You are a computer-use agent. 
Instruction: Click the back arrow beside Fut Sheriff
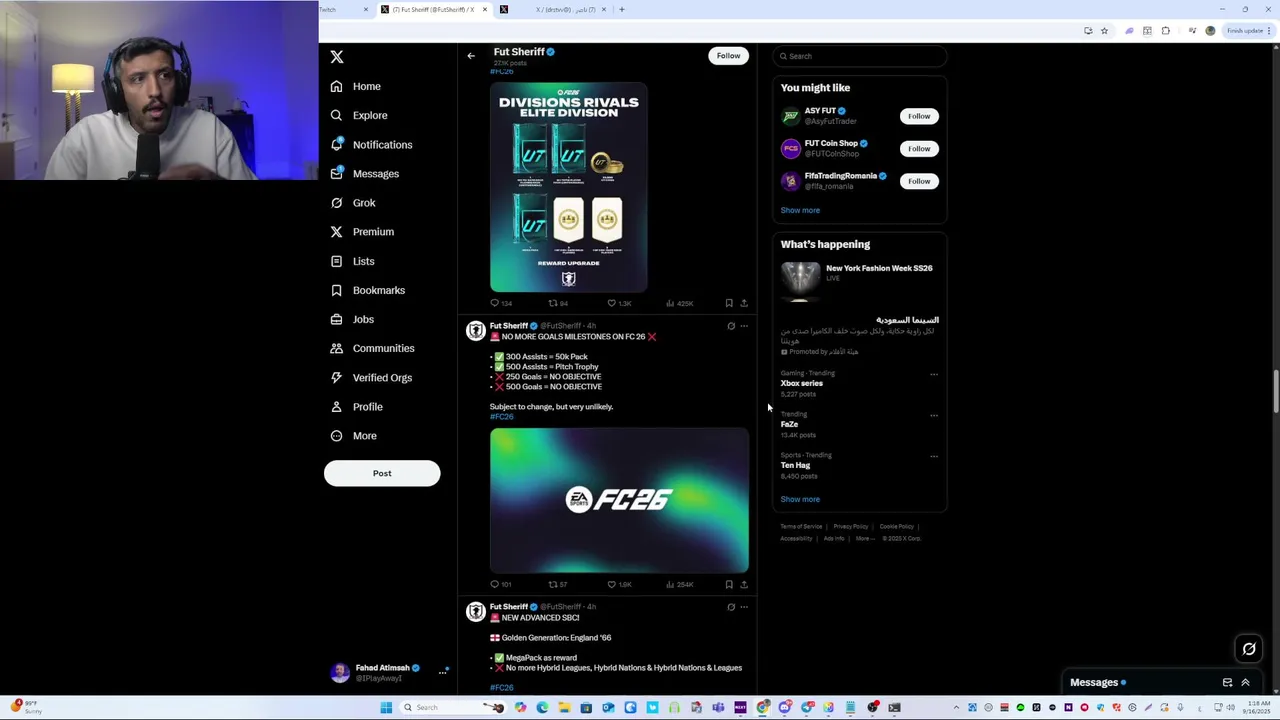click(471, 56)
